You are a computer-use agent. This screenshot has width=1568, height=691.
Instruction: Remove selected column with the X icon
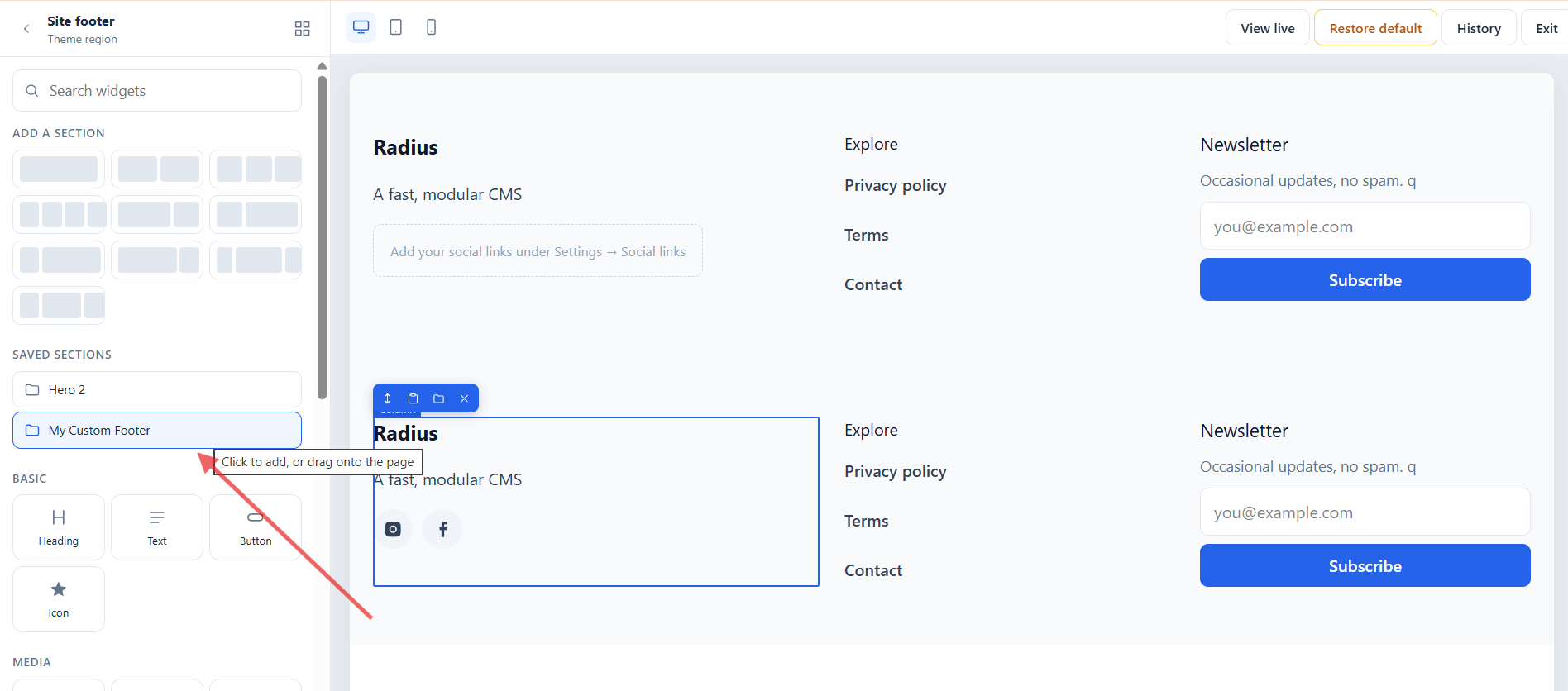[x=464, y=398]
